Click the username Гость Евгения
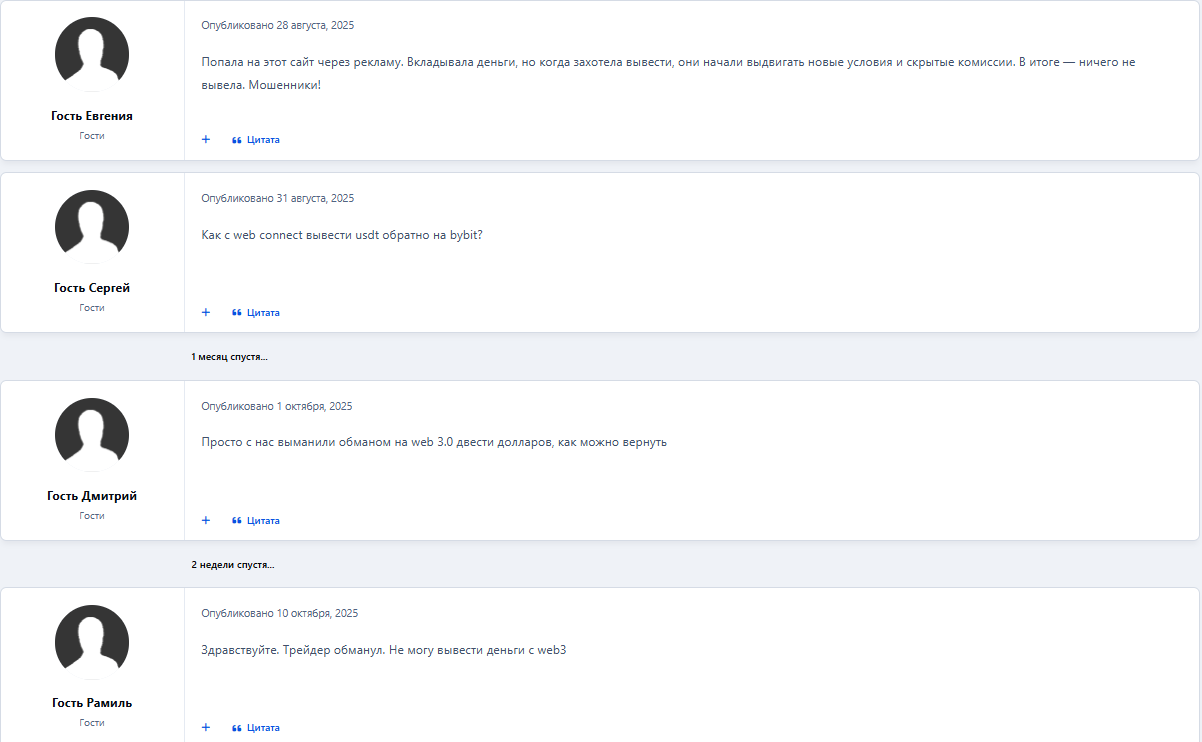 point(92,116)
